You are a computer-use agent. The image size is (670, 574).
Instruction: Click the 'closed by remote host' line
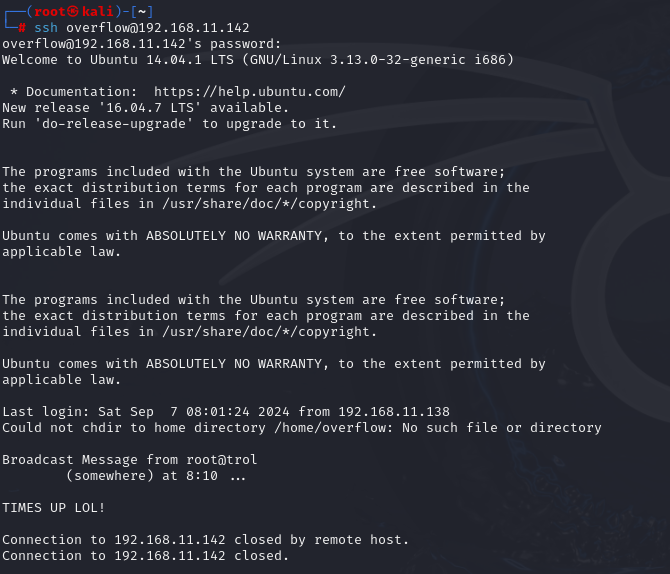(x=206, y=539)
